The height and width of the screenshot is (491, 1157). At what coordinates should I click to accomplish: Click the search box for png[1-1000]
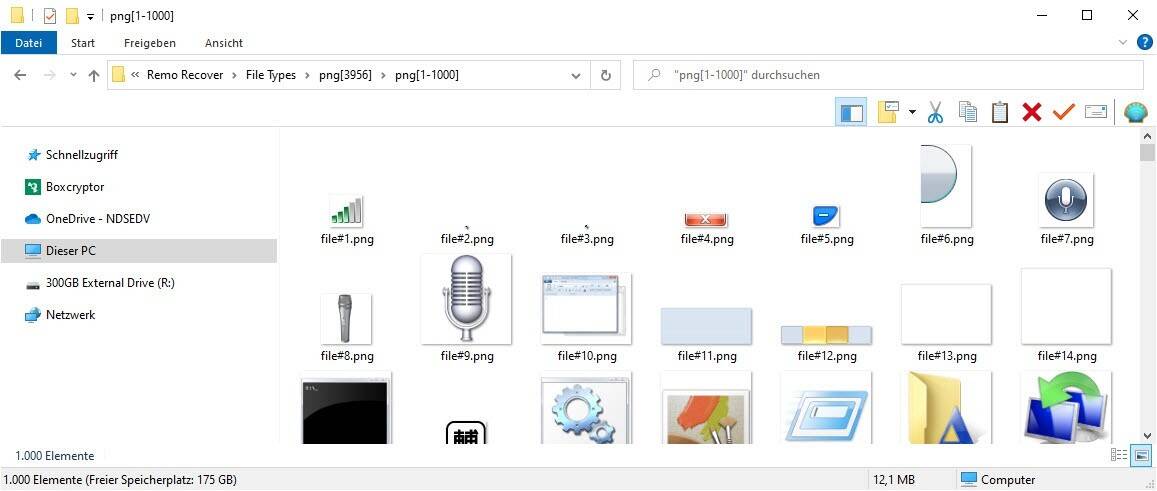pyautogui.click(x=900, y=75)
